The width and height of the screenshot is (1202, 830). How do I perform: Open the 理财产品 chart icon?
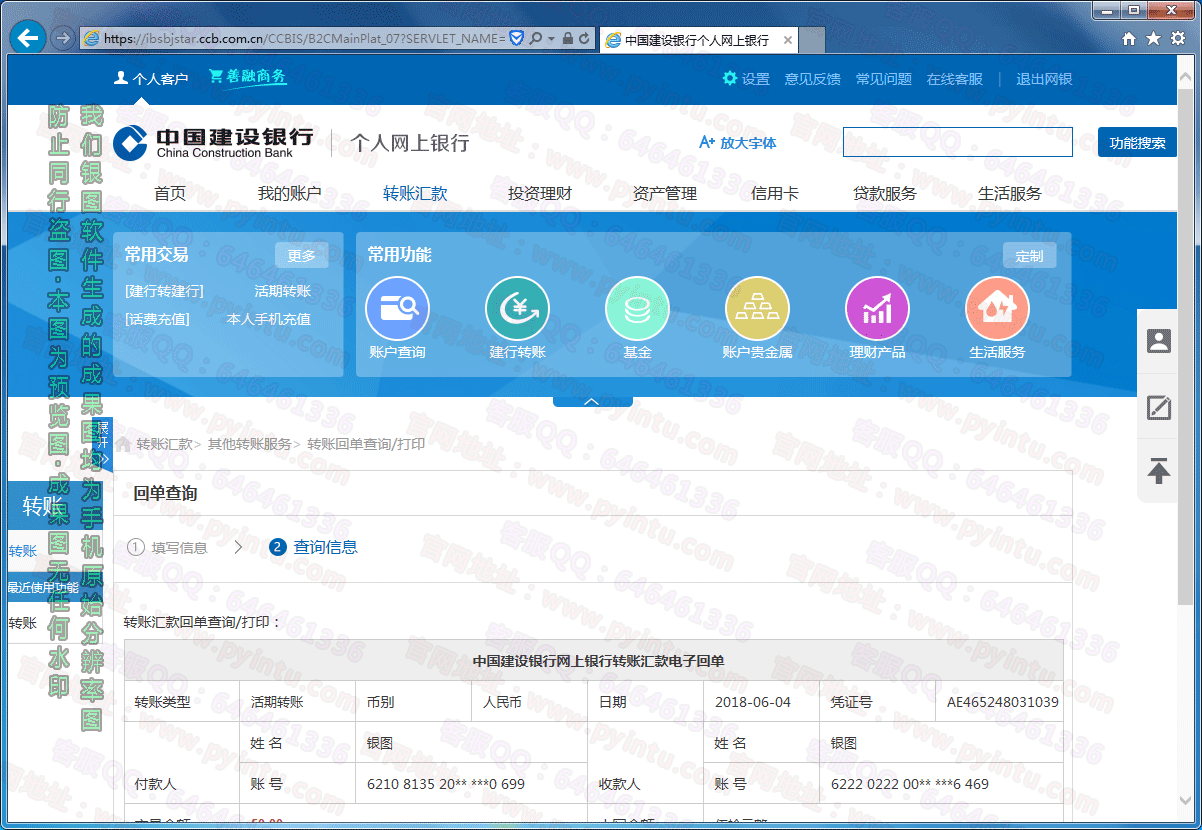[877, 308]
